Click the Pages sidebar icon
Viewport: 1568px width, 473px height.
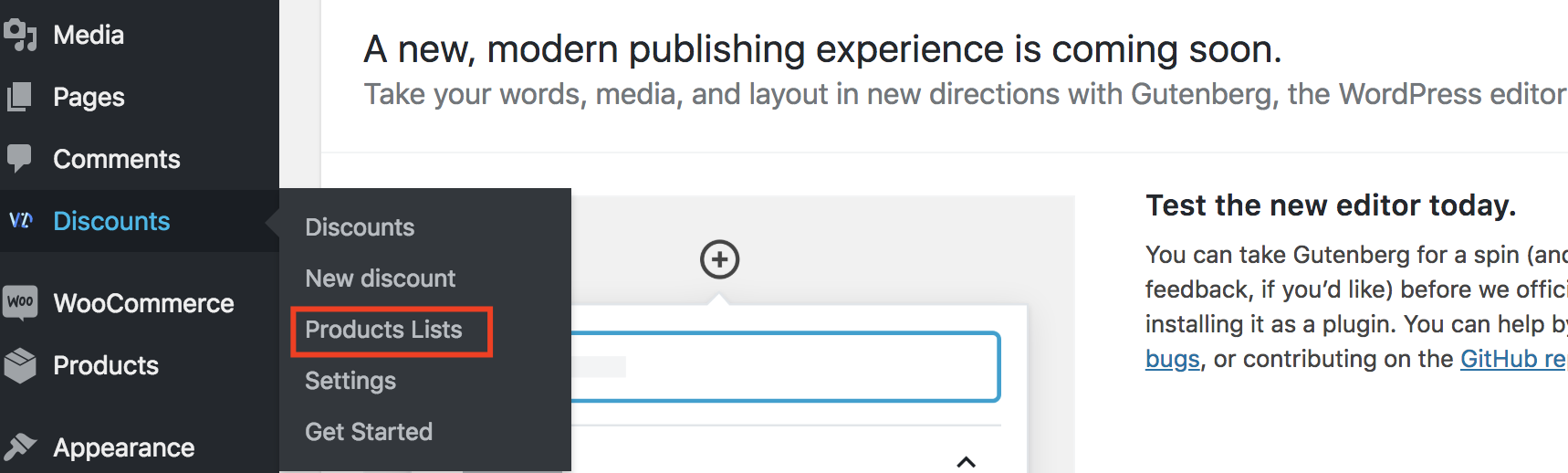(x=19, y=97)
